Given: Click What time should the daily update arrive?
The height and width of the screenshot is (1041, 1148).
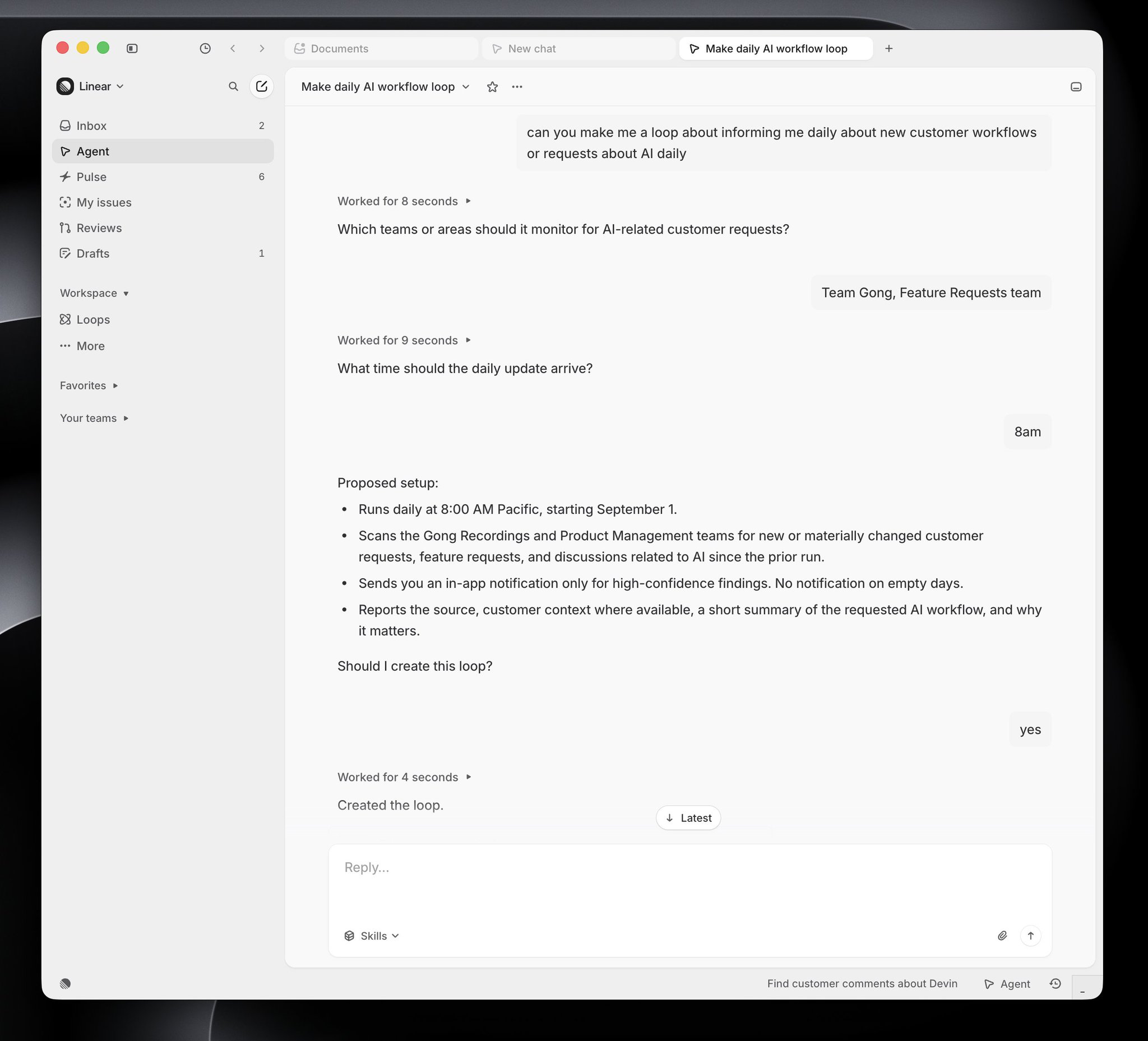Looking at the screenshot, I should (x=465, y=368).
